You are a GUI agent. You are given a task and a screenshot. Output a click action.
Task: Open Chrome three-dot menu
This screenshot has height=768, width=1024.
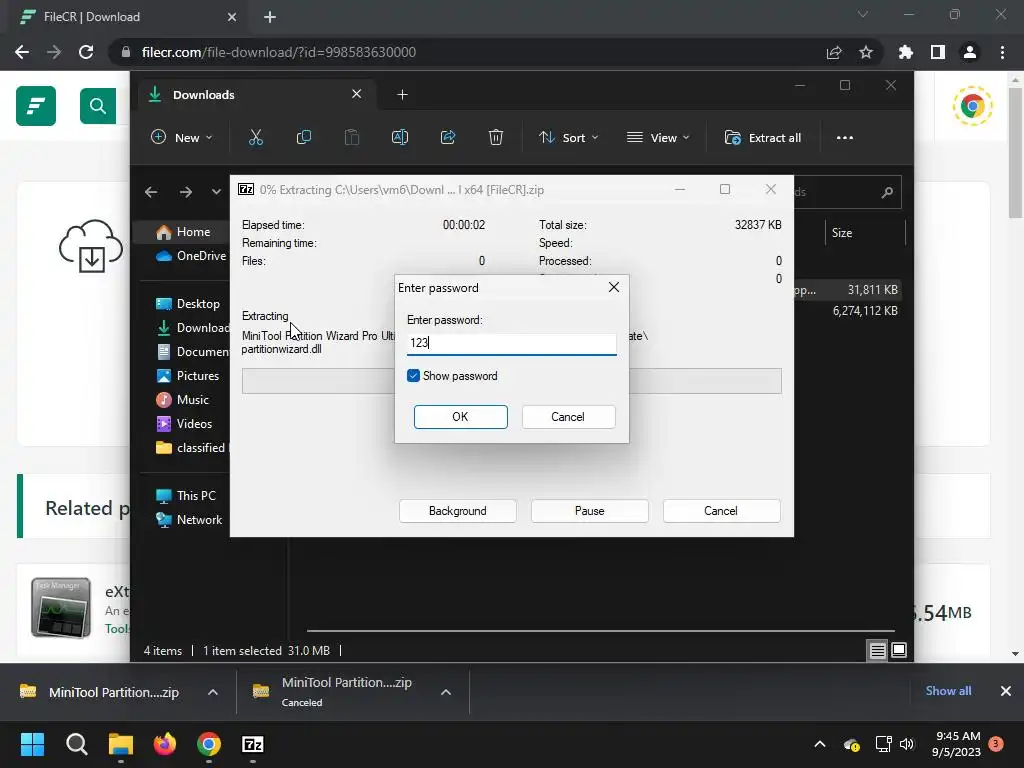(1002, 52)
